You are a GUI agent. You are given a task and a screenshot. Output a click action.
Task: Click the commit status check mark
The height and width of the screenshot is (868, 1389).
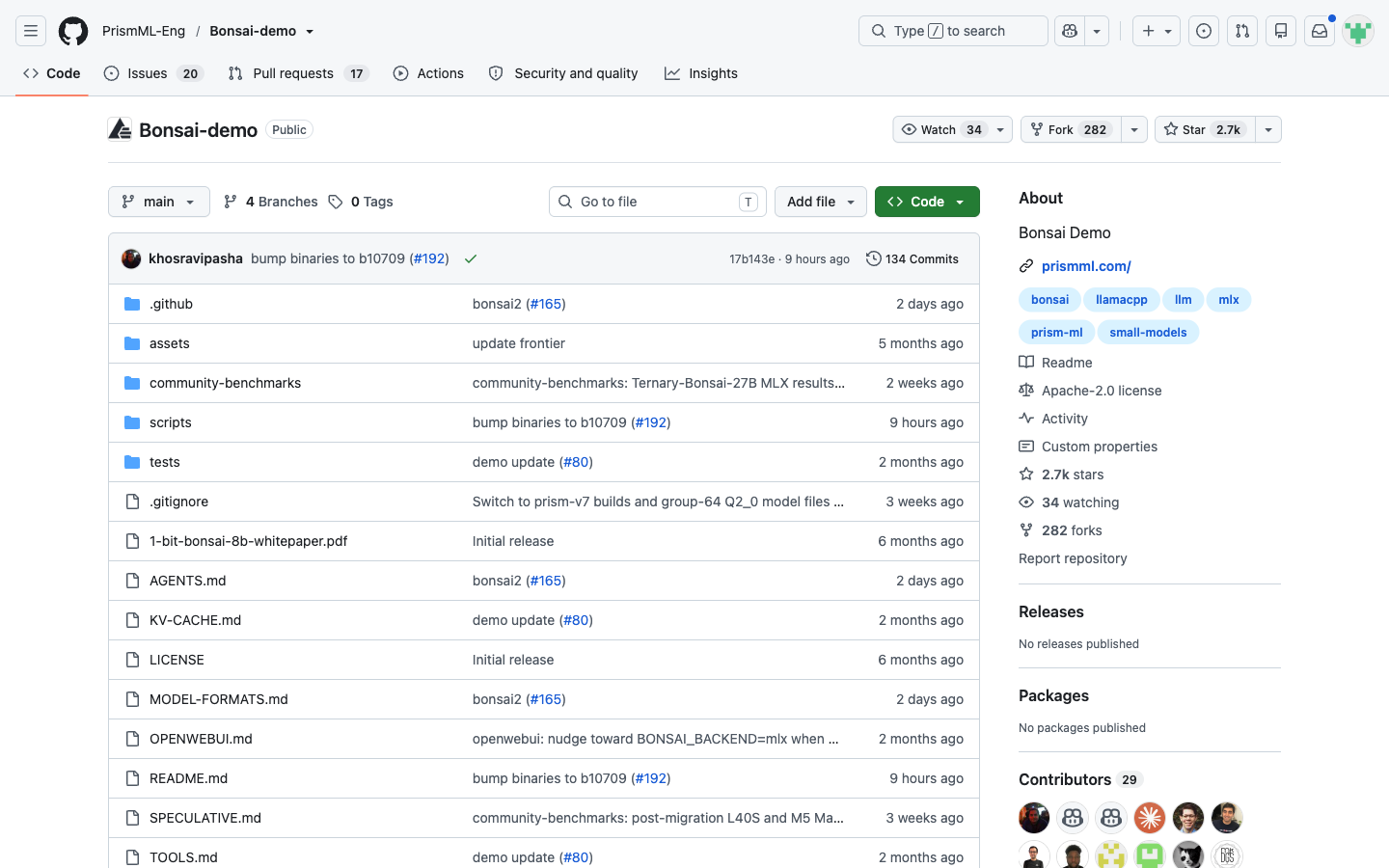point(471,258)
